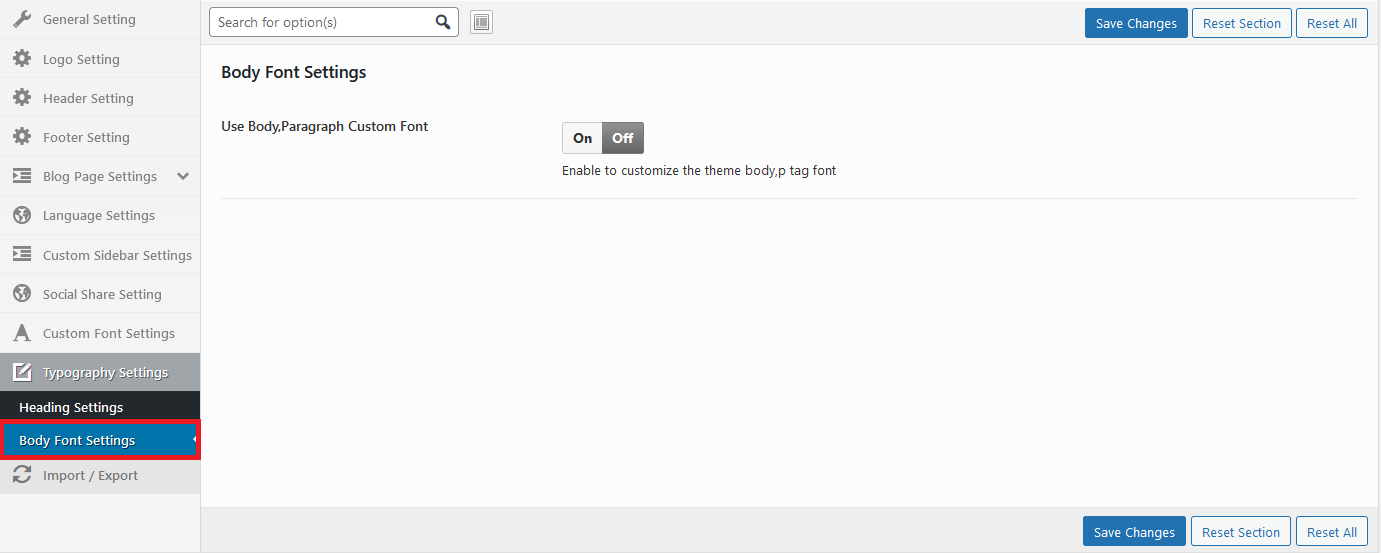Switch the custom font toggle to Off
Viewport: 1381px width, 553px height.
click(x=623, y=138)
